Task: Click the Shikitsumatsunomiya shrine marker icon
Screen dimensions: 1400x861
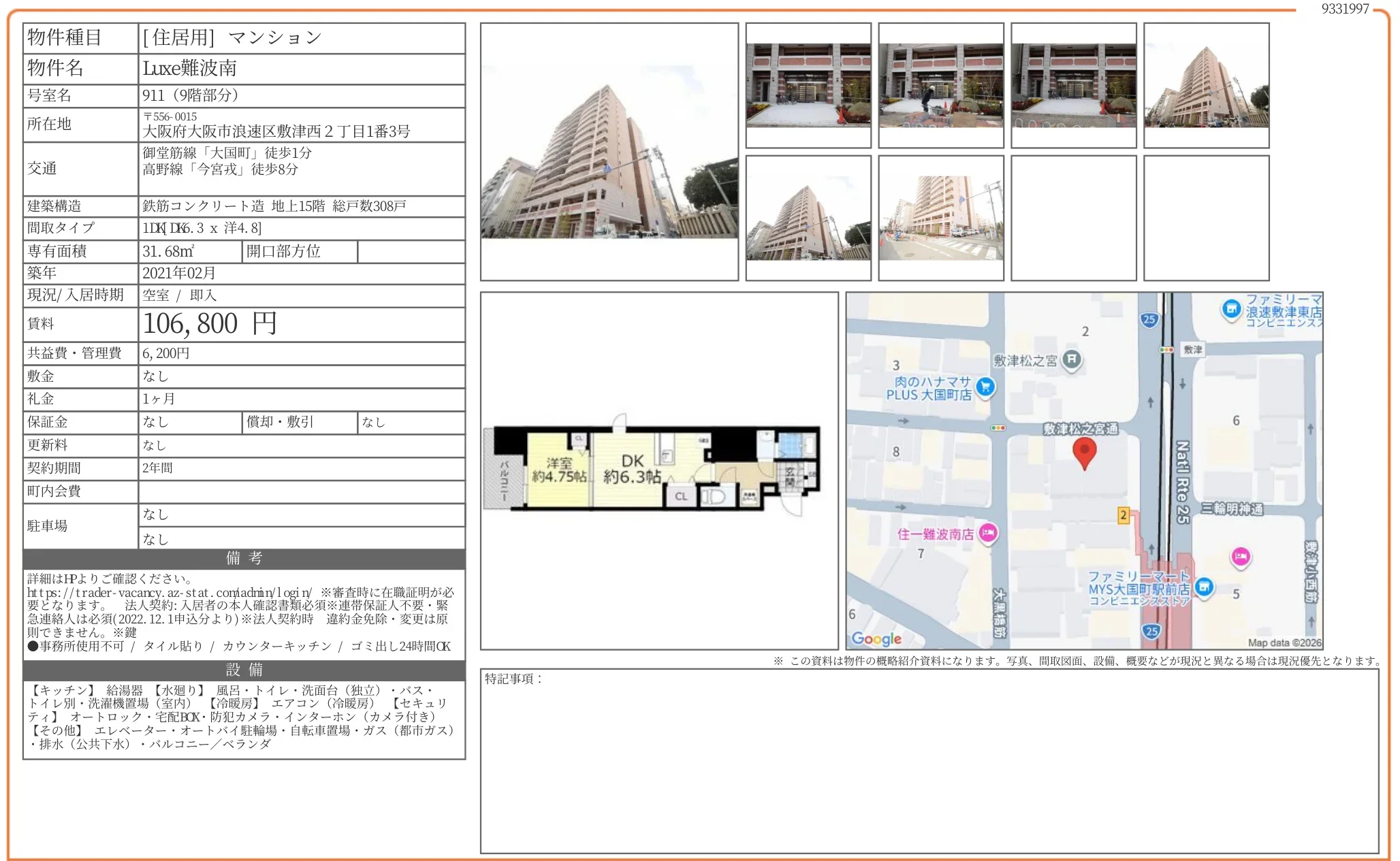Action: point(1072,359)
